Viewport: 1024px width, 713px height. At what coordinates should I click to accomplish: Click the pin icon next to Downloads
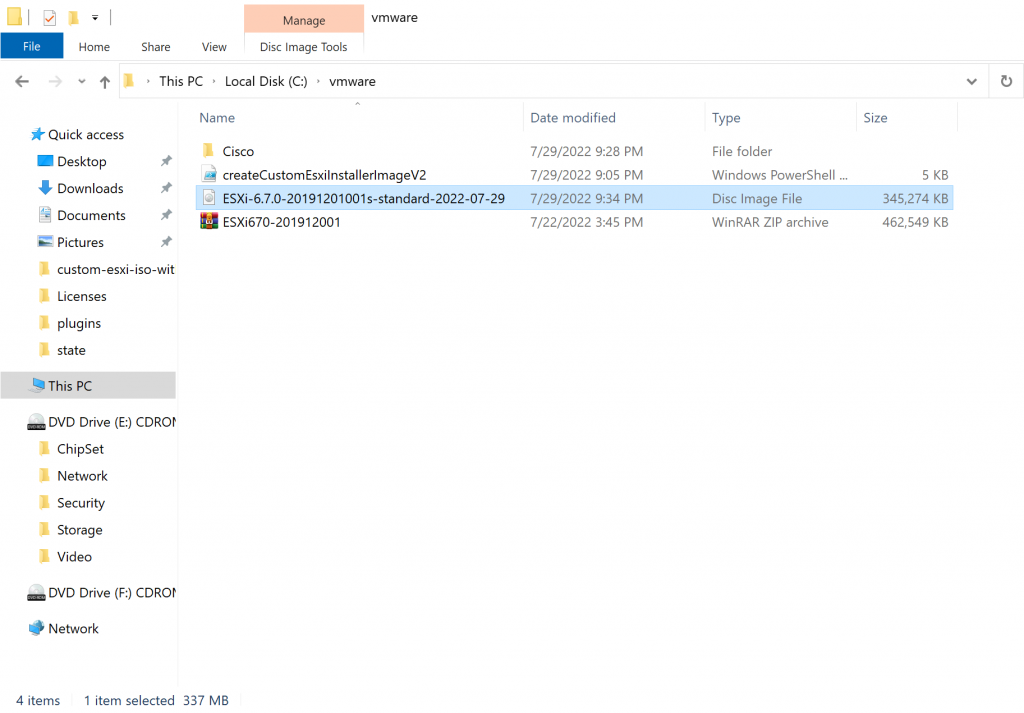tap(167, 188)
